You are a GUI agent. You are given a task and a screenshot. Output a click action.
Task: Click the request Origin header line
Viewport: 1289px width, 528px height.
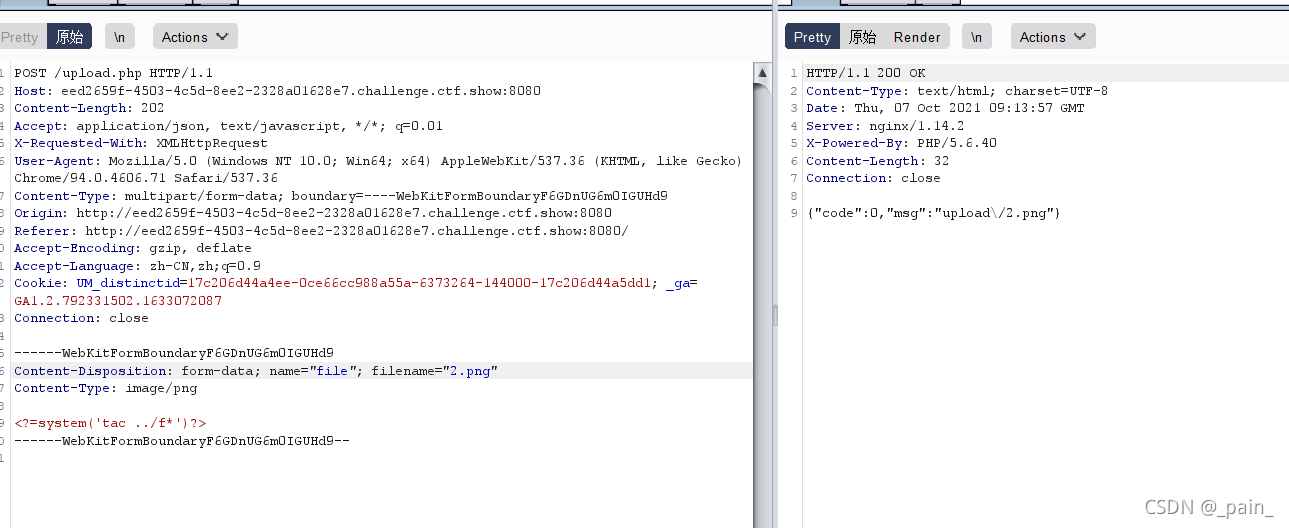point(313,213)
